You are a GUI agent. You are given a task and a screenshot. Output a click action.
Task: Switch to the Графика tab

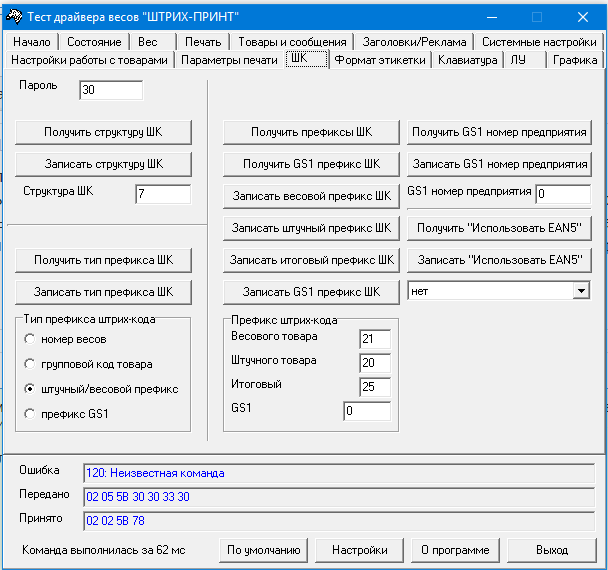click(575, 60)
